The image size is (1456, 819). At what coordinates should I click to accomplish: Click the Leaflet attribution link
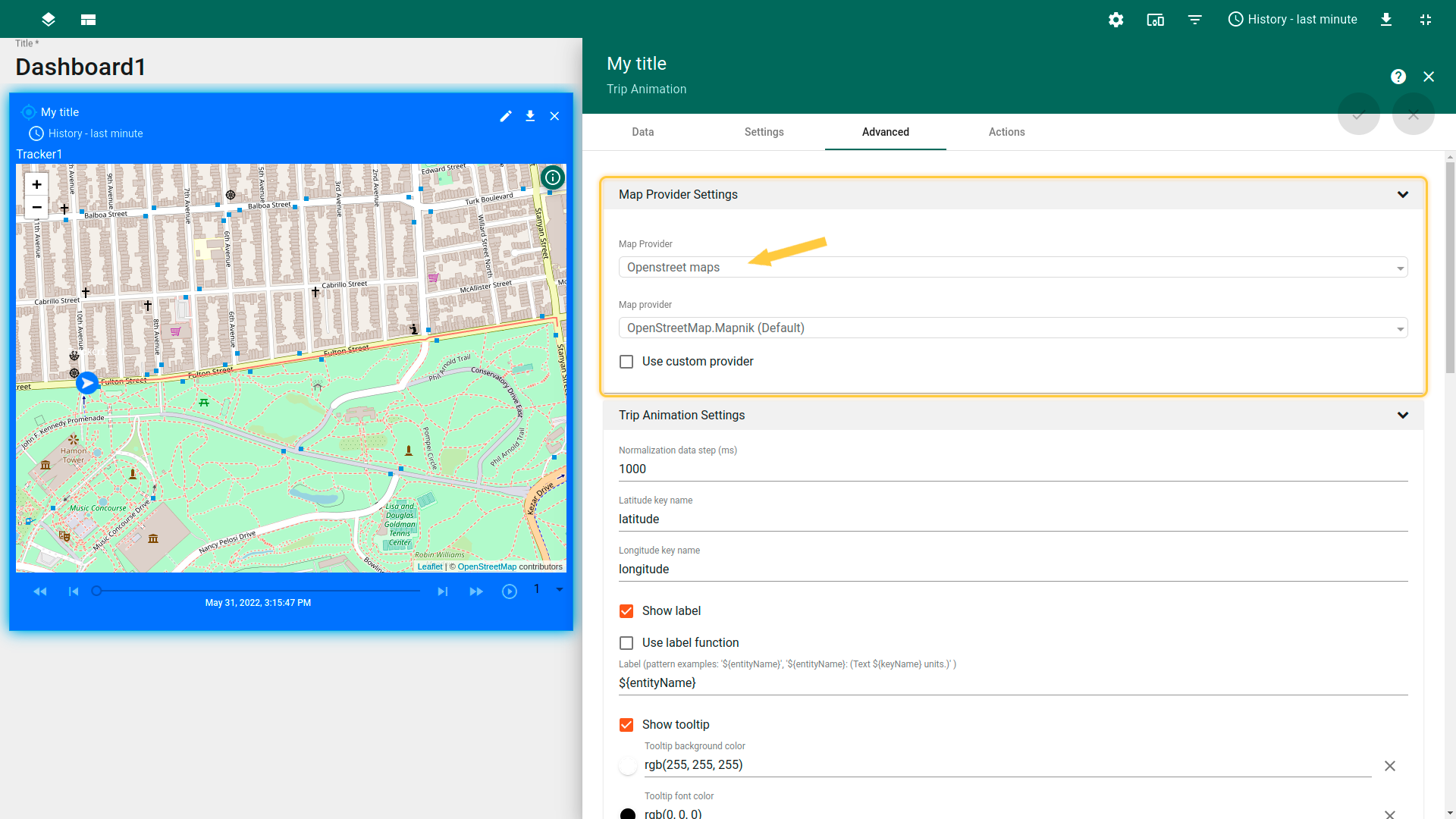click(429, 566)
